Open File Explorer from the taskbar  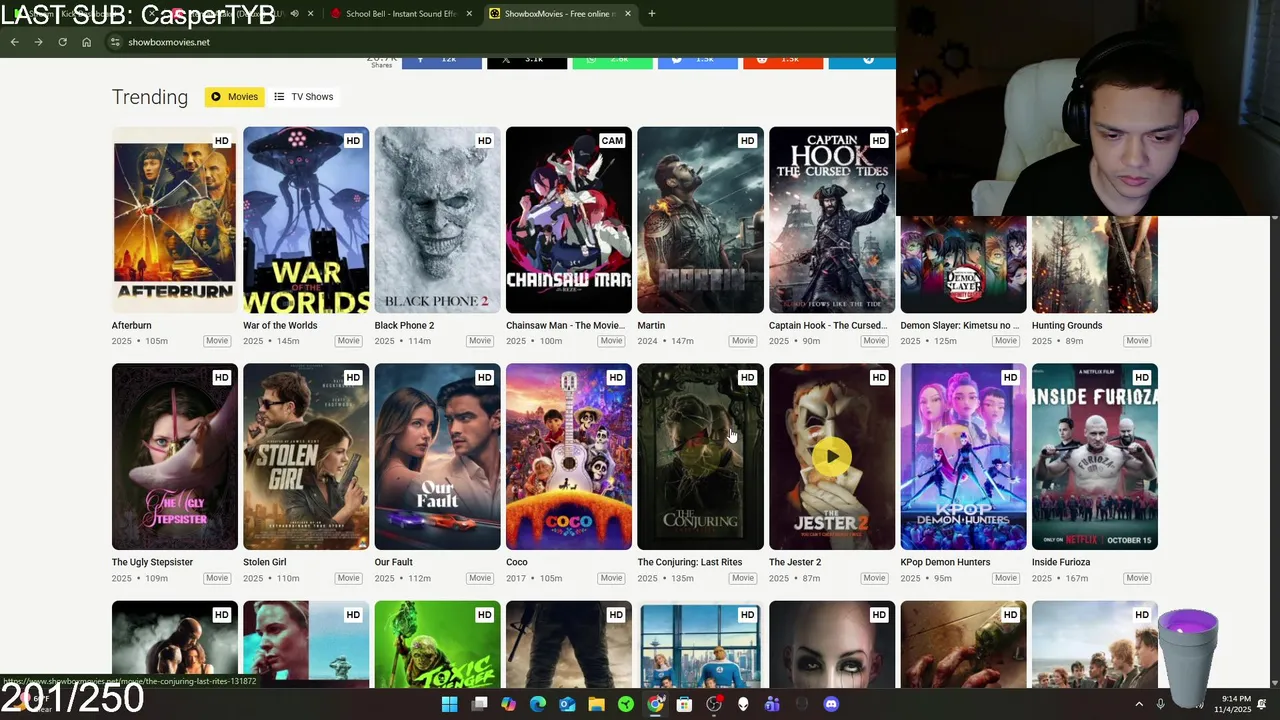(596, 704)
